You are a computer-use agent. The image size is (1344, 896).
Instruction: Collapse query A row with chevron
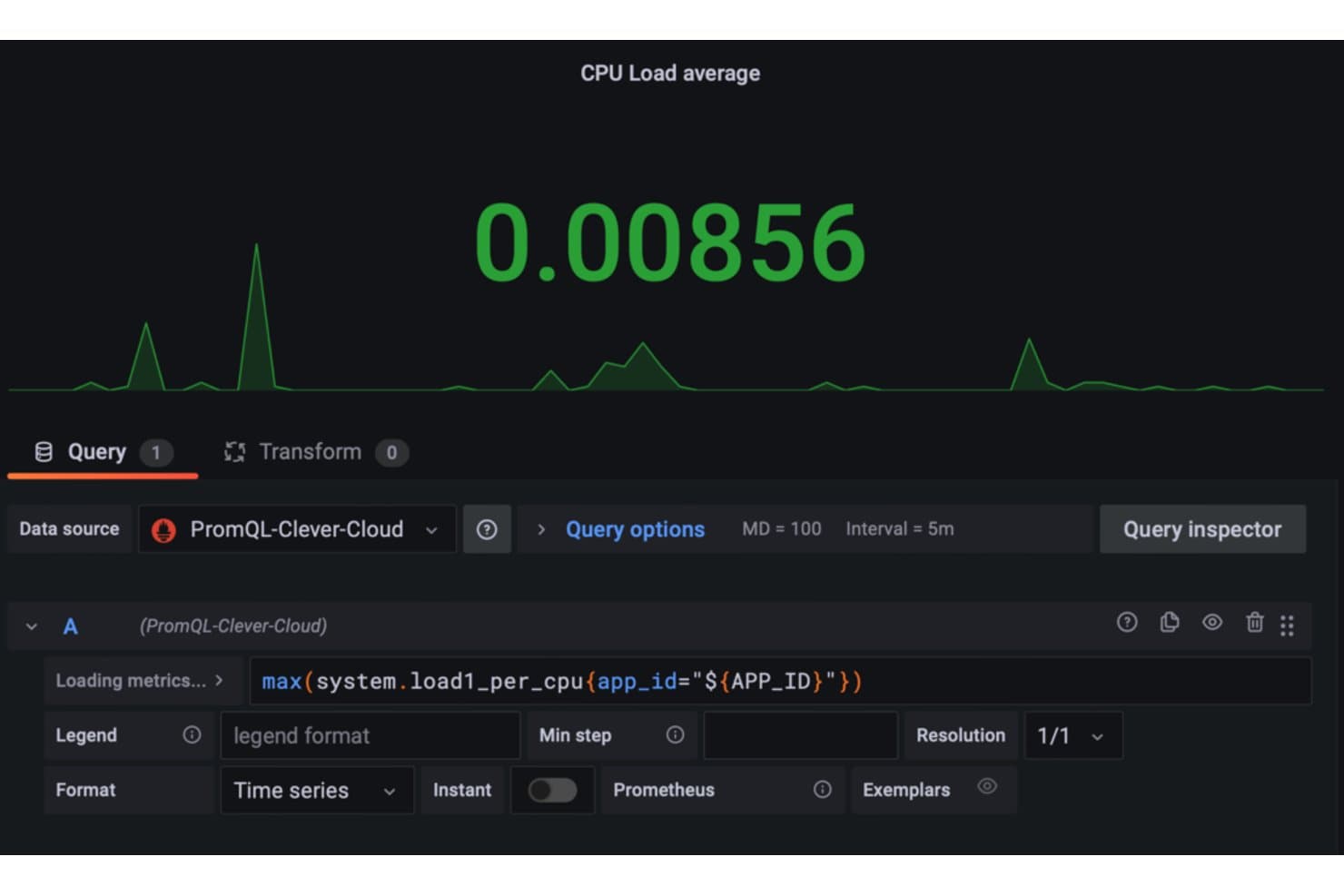click(32, 626)
